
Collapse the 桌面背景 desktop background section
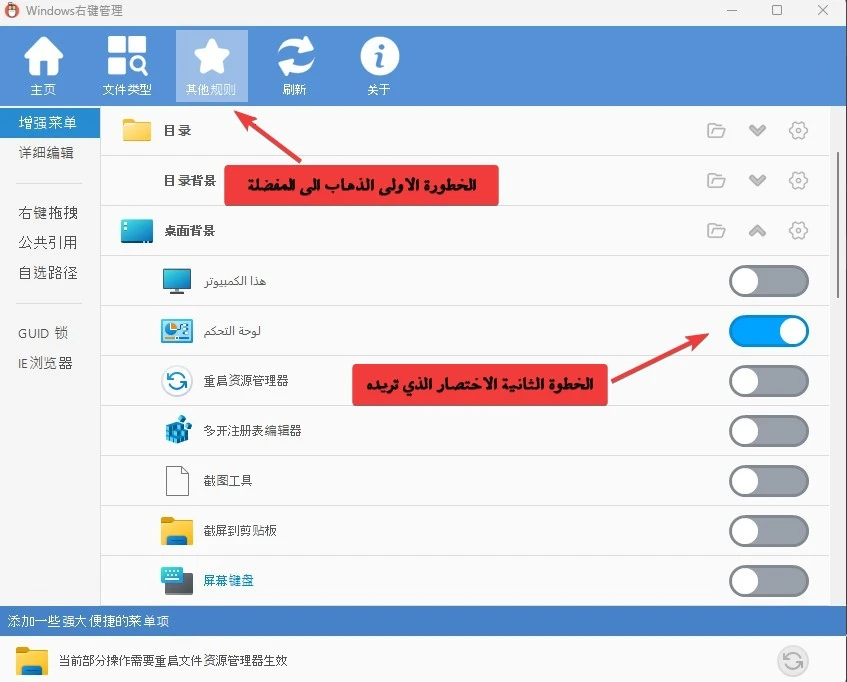point(757,230)
